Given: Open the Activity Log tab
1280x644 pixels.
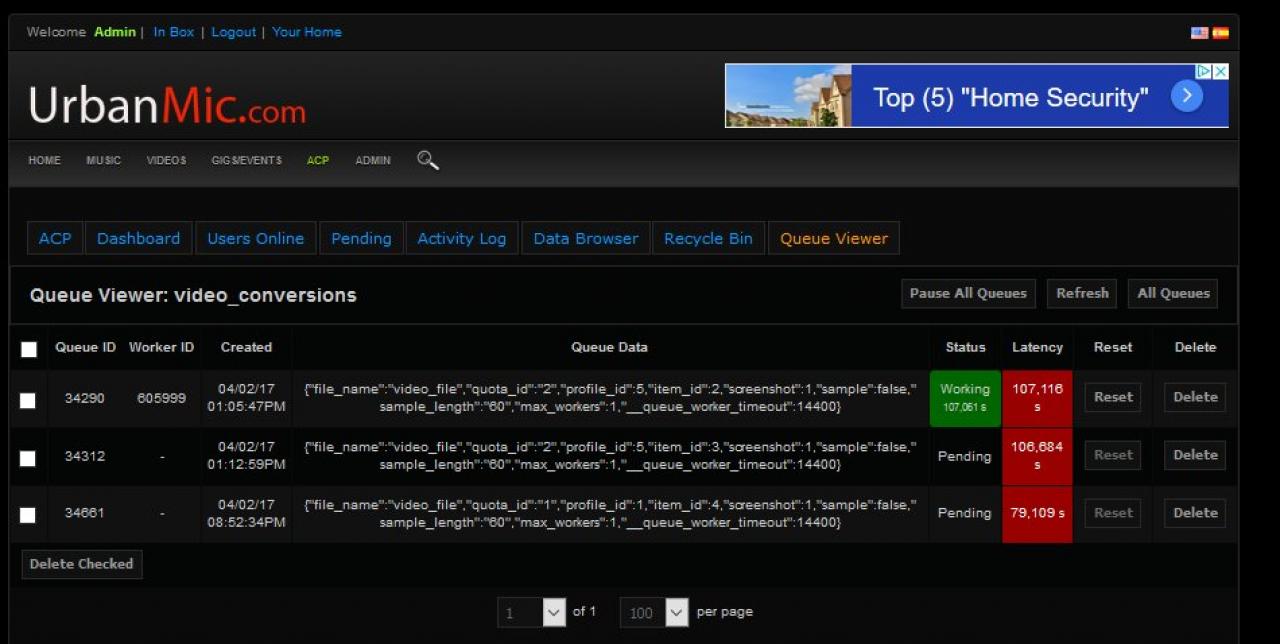Looking at the screenshot, I should pyautogui.click(x=461, y=239).
